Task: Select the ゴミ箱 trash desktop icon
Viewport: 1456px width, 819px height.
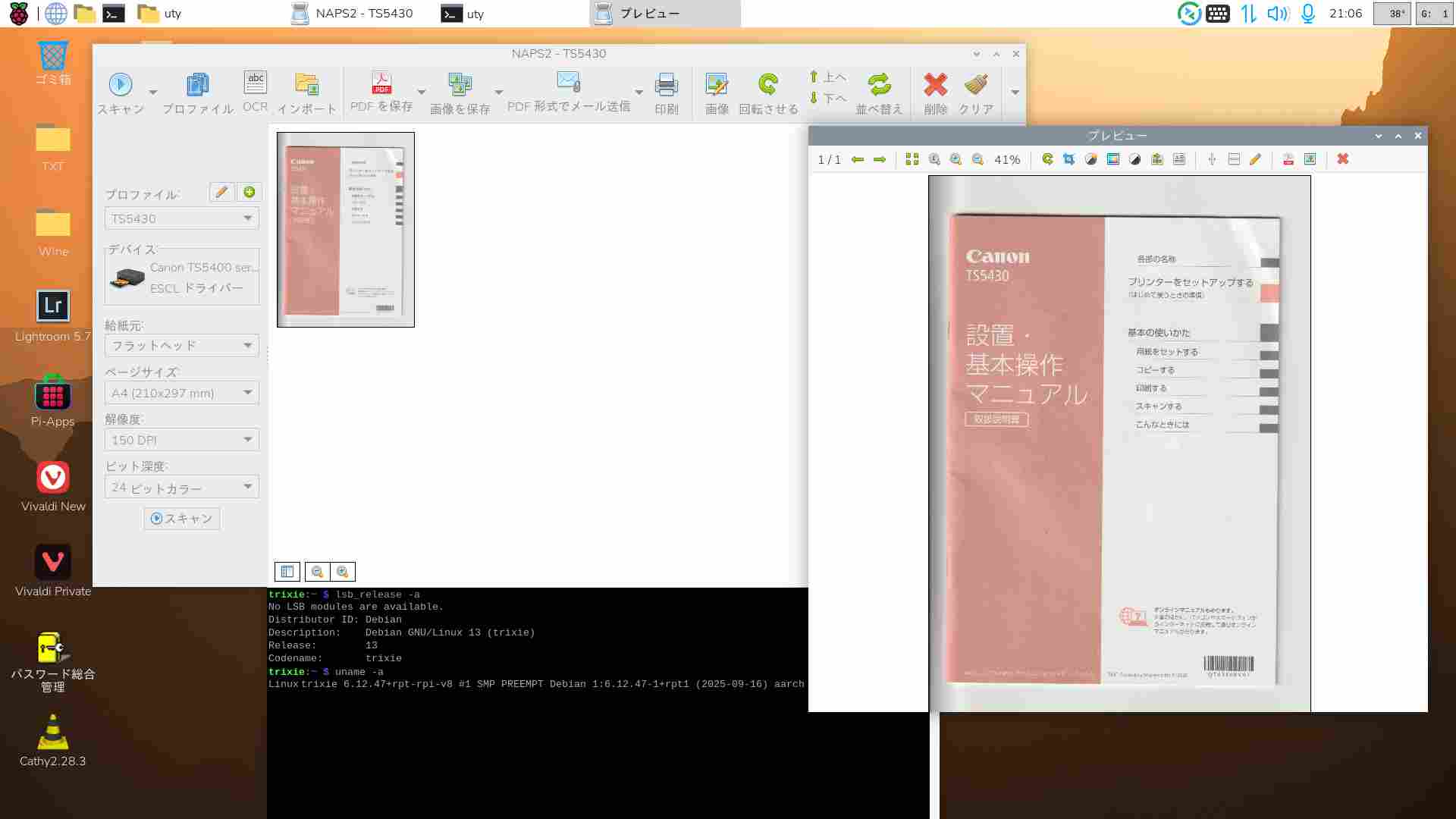Action: point(53,63)
